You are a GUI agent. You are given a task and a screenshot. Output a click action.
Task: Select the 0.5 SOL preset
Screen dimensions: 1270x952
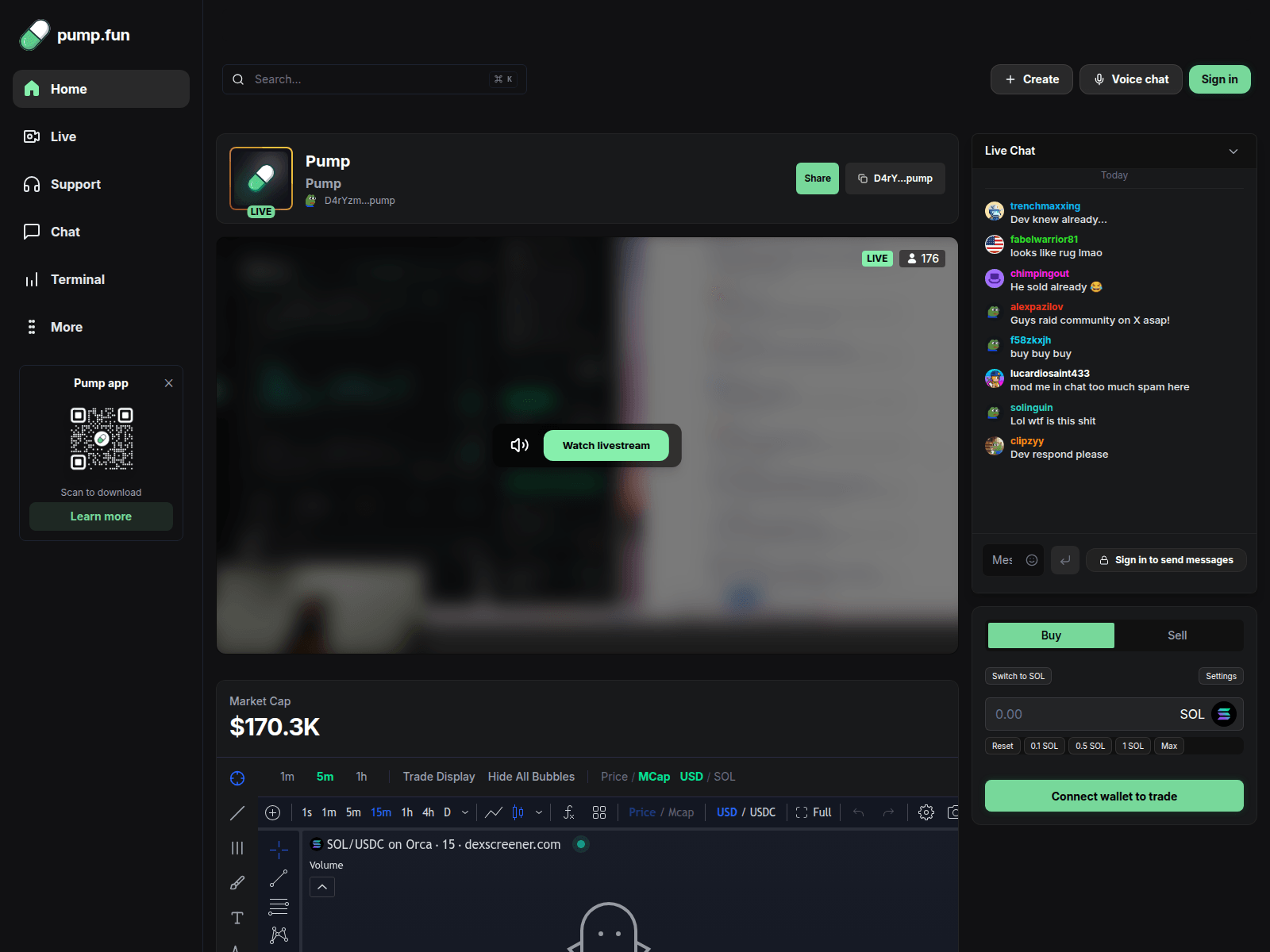click(x=1090, y=746)
